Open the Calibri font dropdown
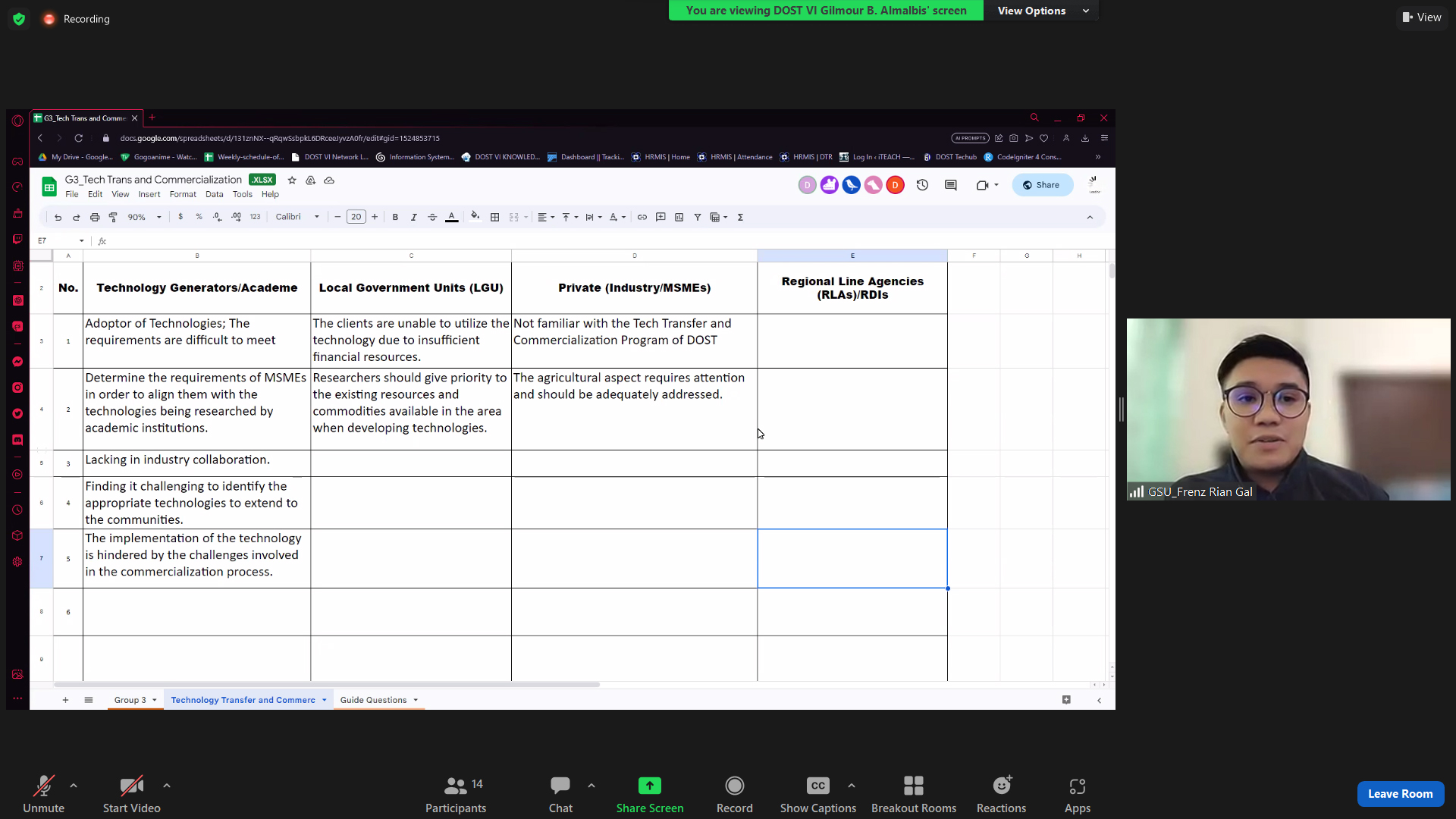 click(x=297, y=217)
